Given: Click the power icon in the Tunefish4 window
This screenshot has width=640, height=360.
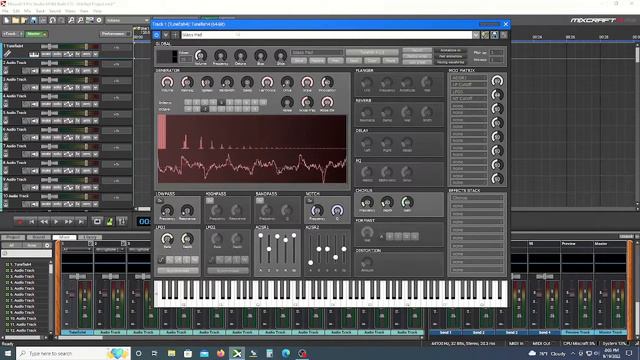Looking at the screenshot, I should coord(156,35).
